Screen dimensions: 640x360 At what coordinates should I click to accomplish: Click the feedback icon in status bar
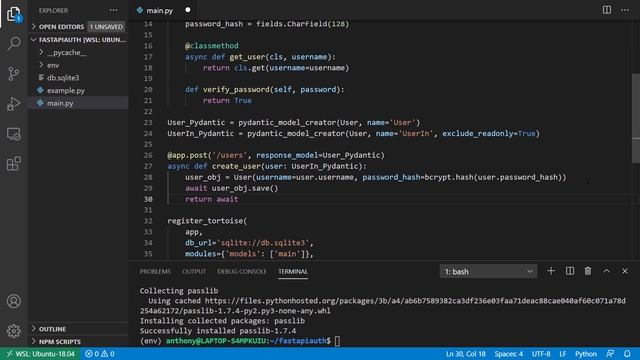[610, 354]
